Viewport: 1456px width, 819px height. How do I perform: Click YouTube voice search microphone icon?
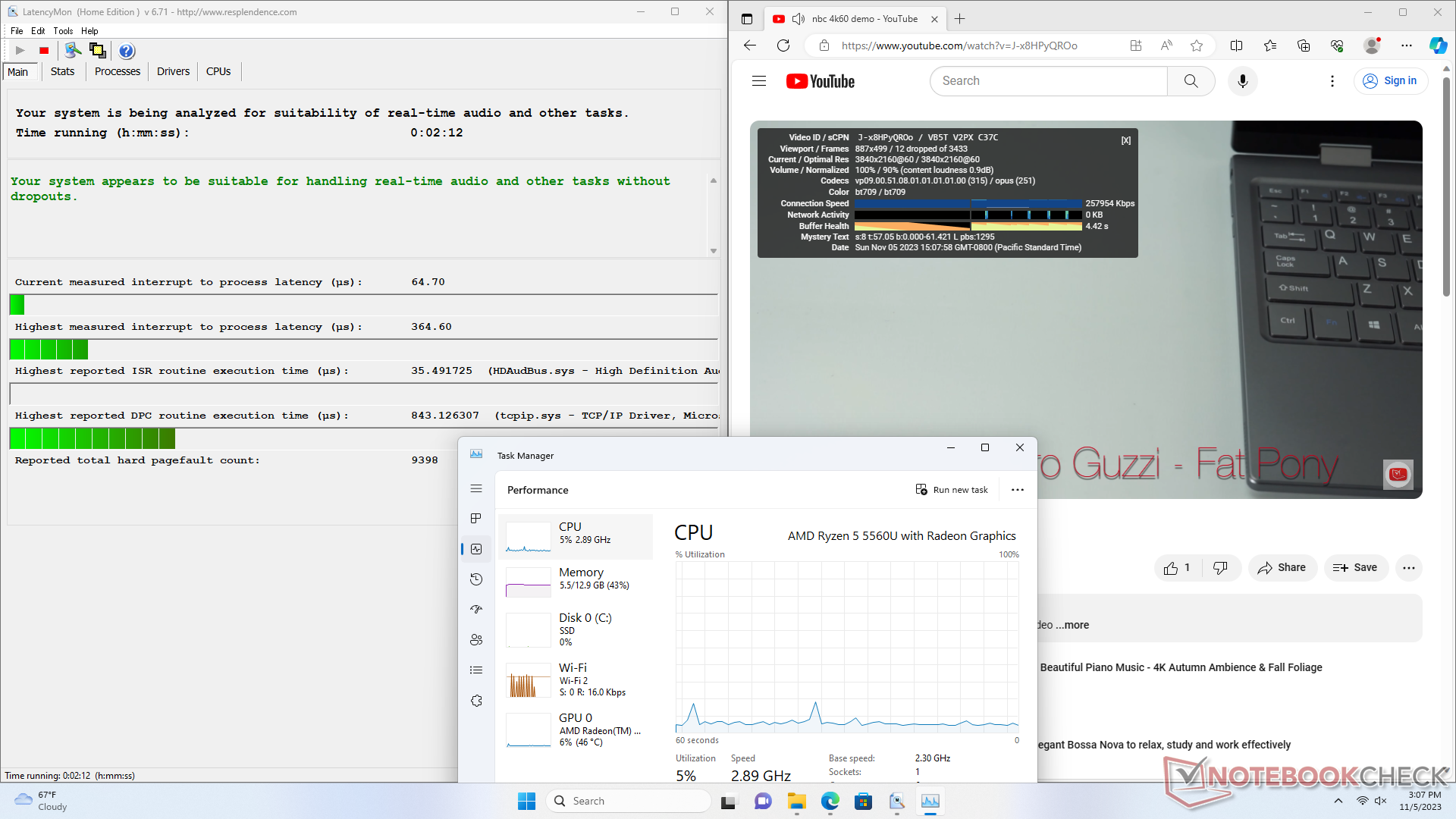1242,81
